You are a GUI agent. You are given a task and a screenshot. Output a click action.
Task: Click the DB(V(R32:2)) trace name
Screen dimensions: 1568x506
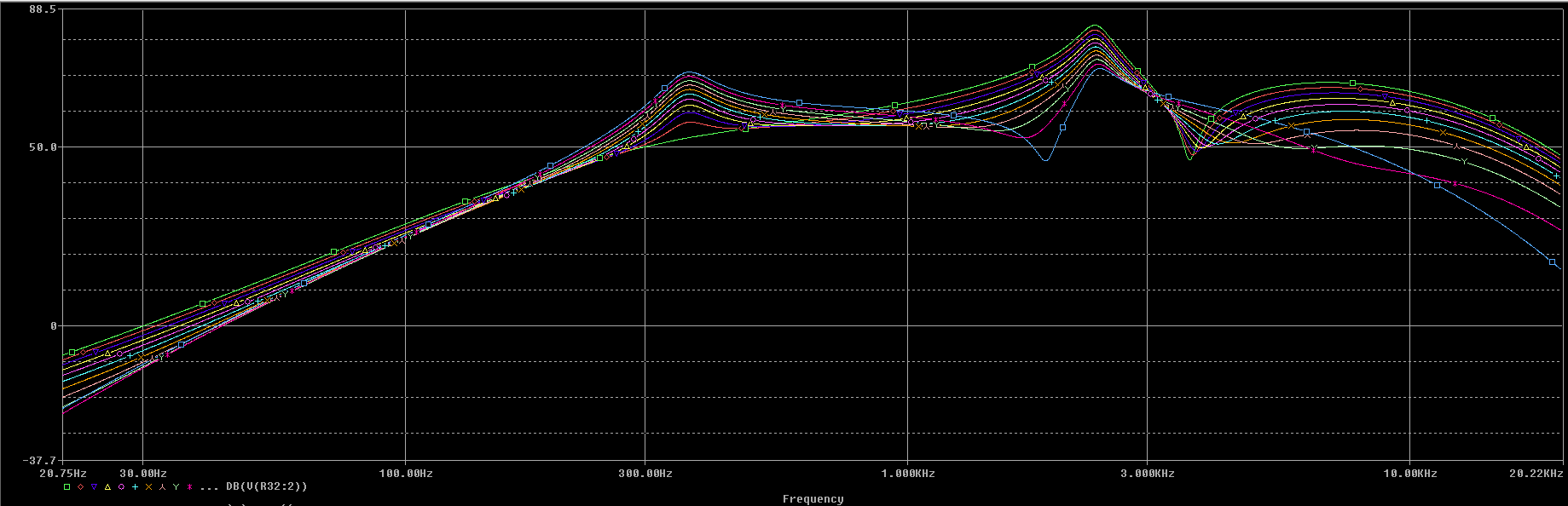pyautogui.click(x=266, y=487)
